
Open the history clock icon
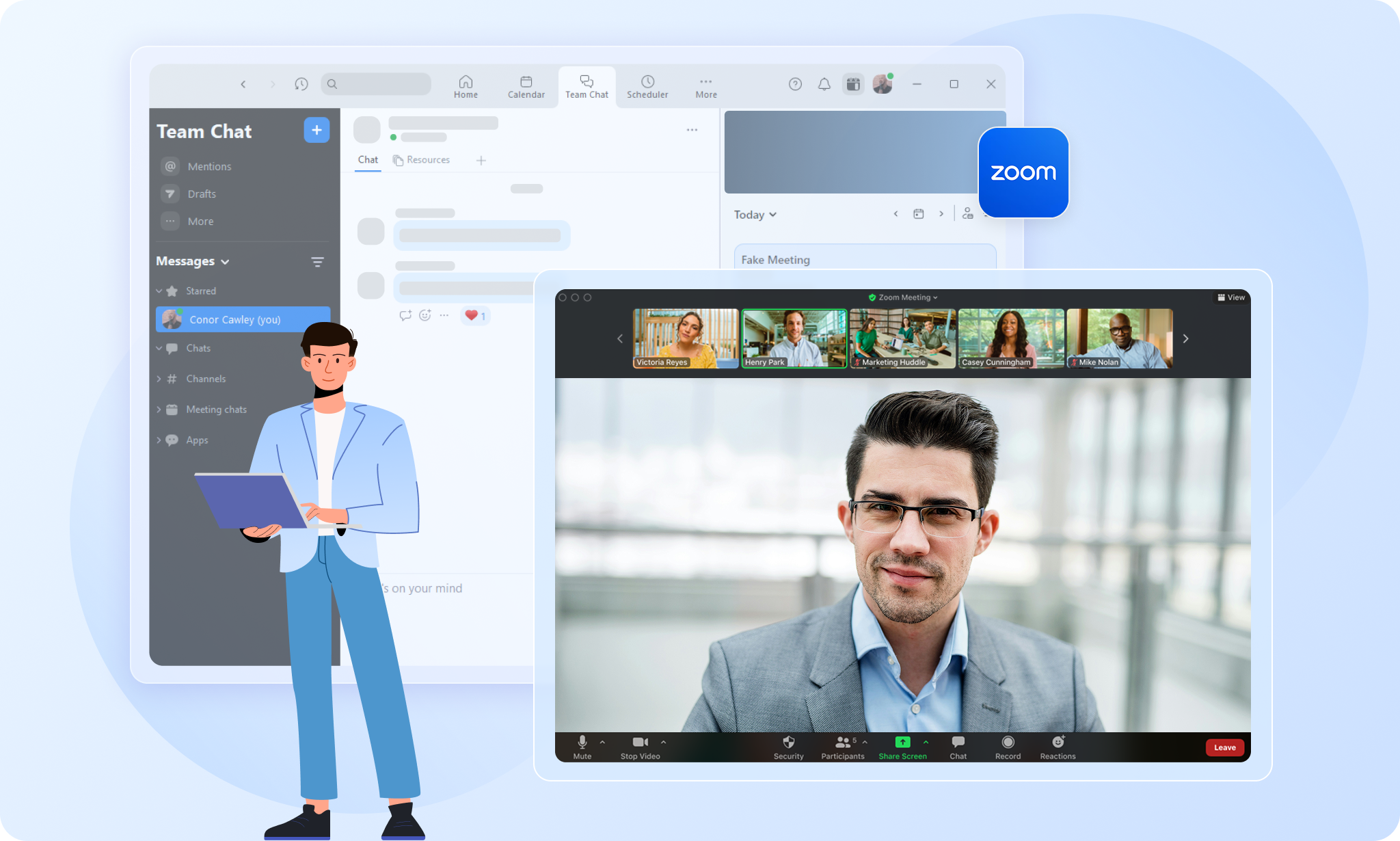(x=301, y=84)
